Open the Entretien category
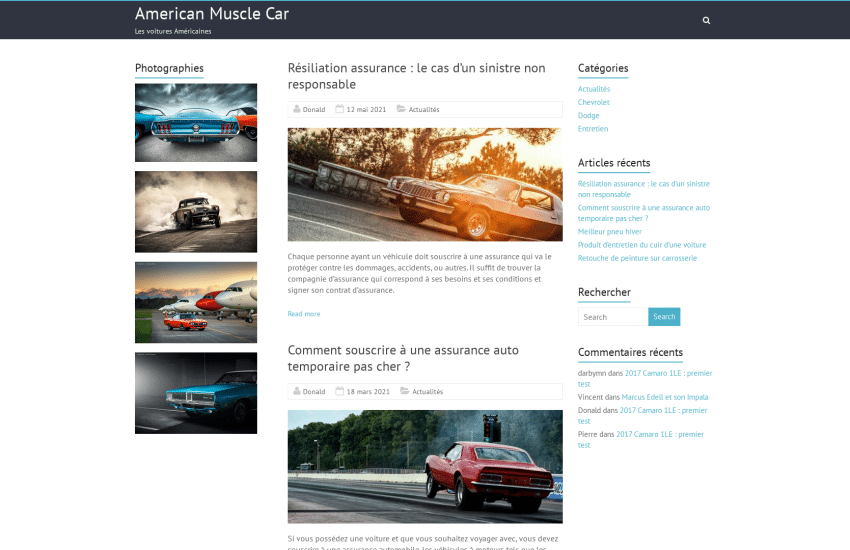 click(x=592, y=128)
